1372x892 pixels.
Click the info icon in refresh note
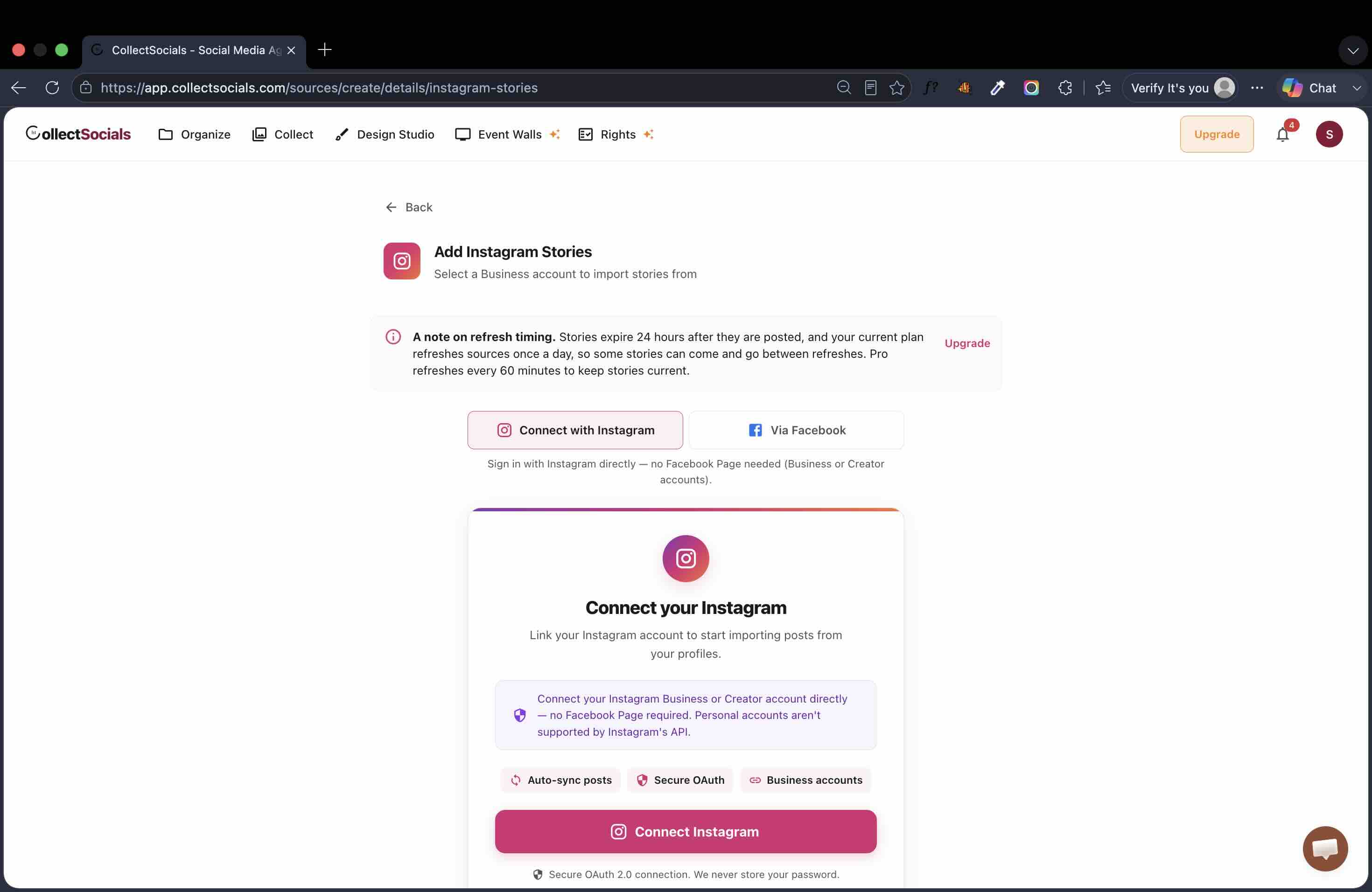coord(393,336)
